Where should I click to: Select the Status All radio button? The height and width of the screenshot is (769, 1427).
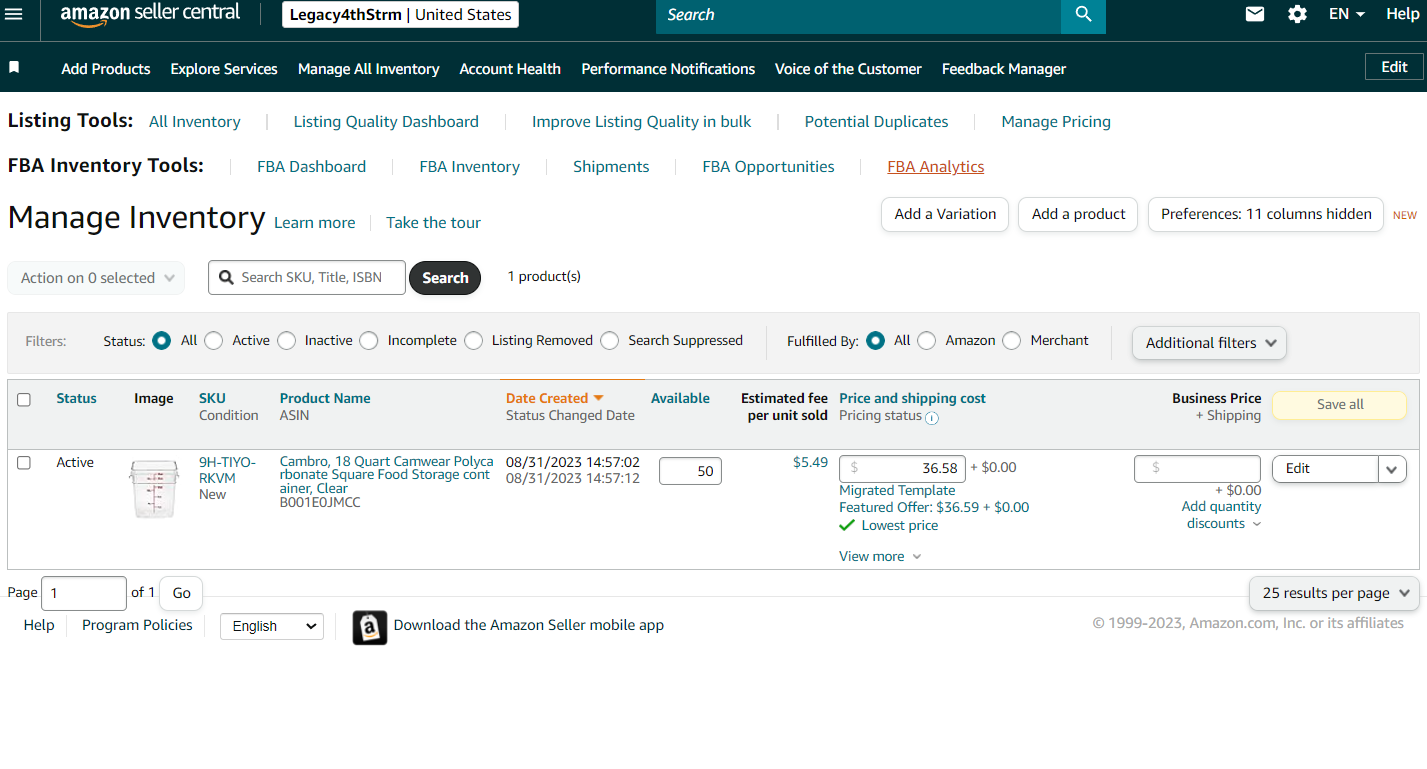point(161,341)
